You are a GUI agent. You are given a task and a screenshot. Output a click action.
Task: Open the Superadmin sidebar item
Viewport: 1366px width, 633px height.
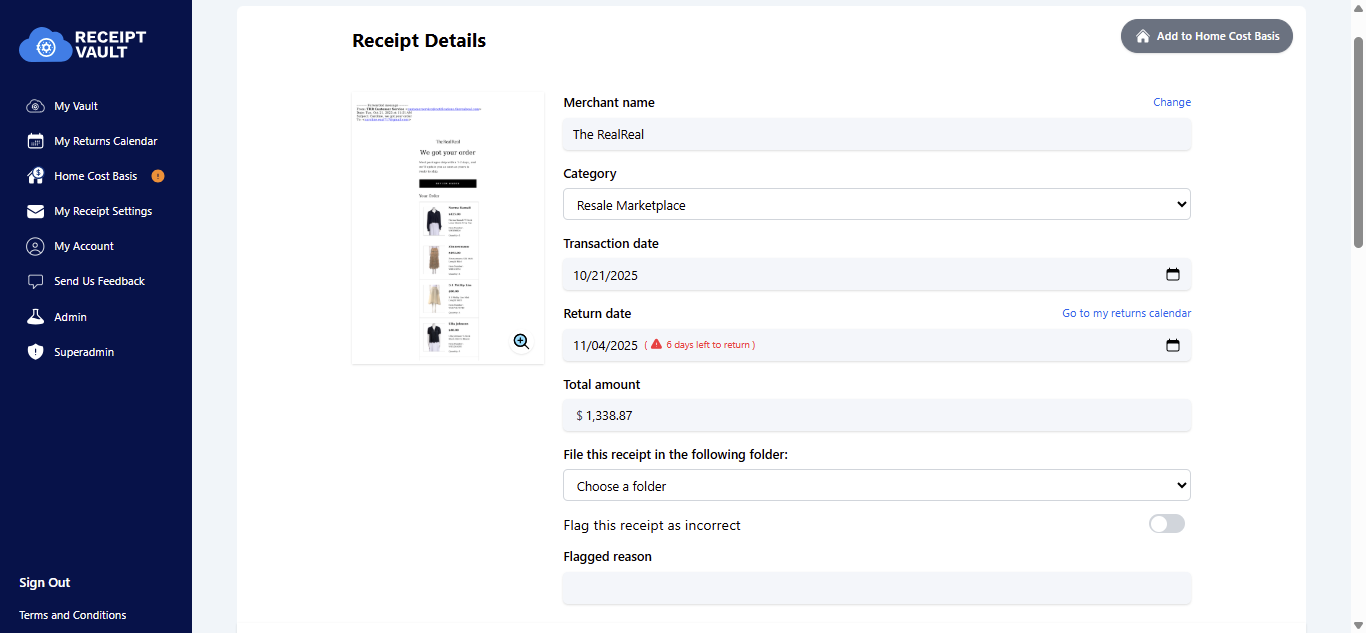click(x=84, y=352)
